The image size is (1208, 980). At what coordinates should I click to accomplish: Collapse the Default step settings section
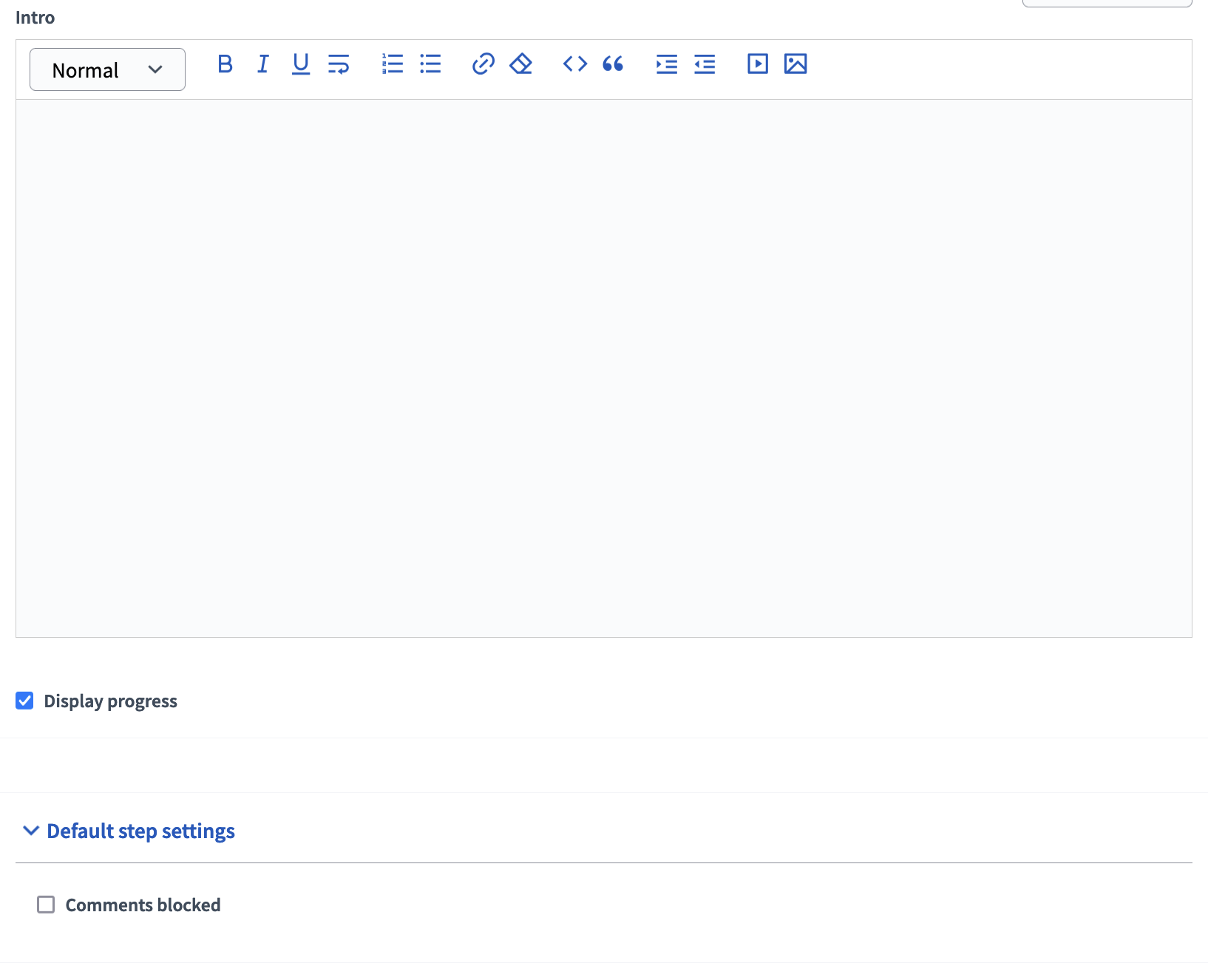click(30, 831)
